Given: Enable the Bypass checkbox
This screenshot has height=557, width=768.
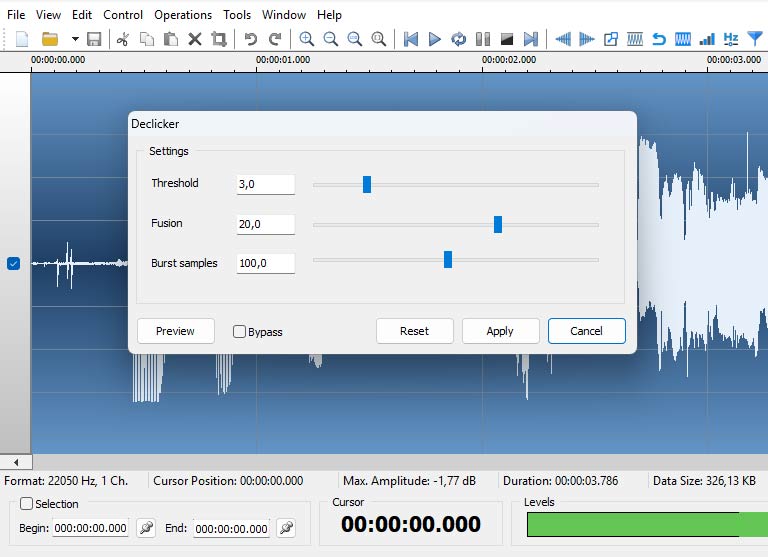Looking at the screenshot, I should 240,332.
